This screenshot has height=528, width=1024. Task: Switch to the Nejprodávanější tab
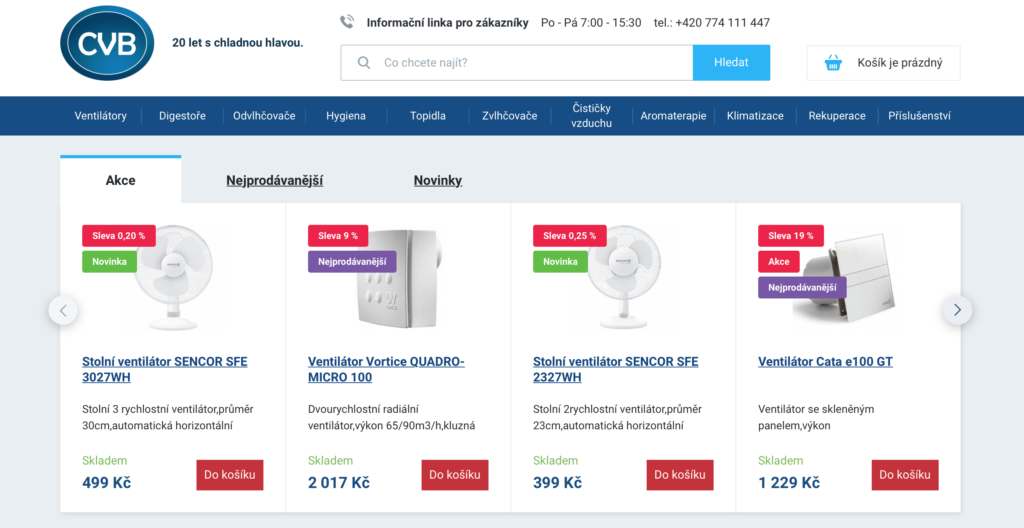[275, 180]
